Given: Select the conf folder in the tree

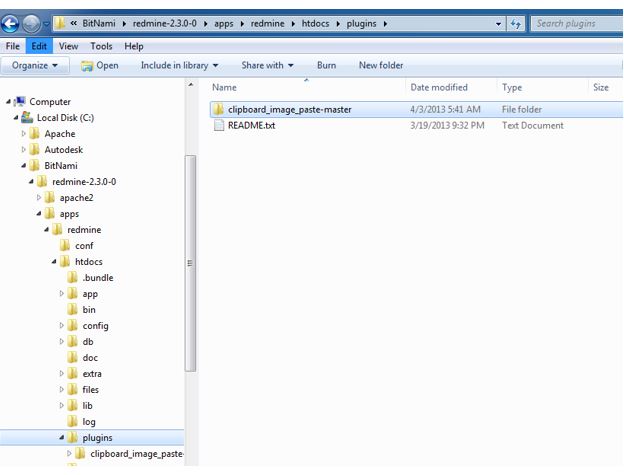Looking at the screenshot, I should click(x=84, y=246).
